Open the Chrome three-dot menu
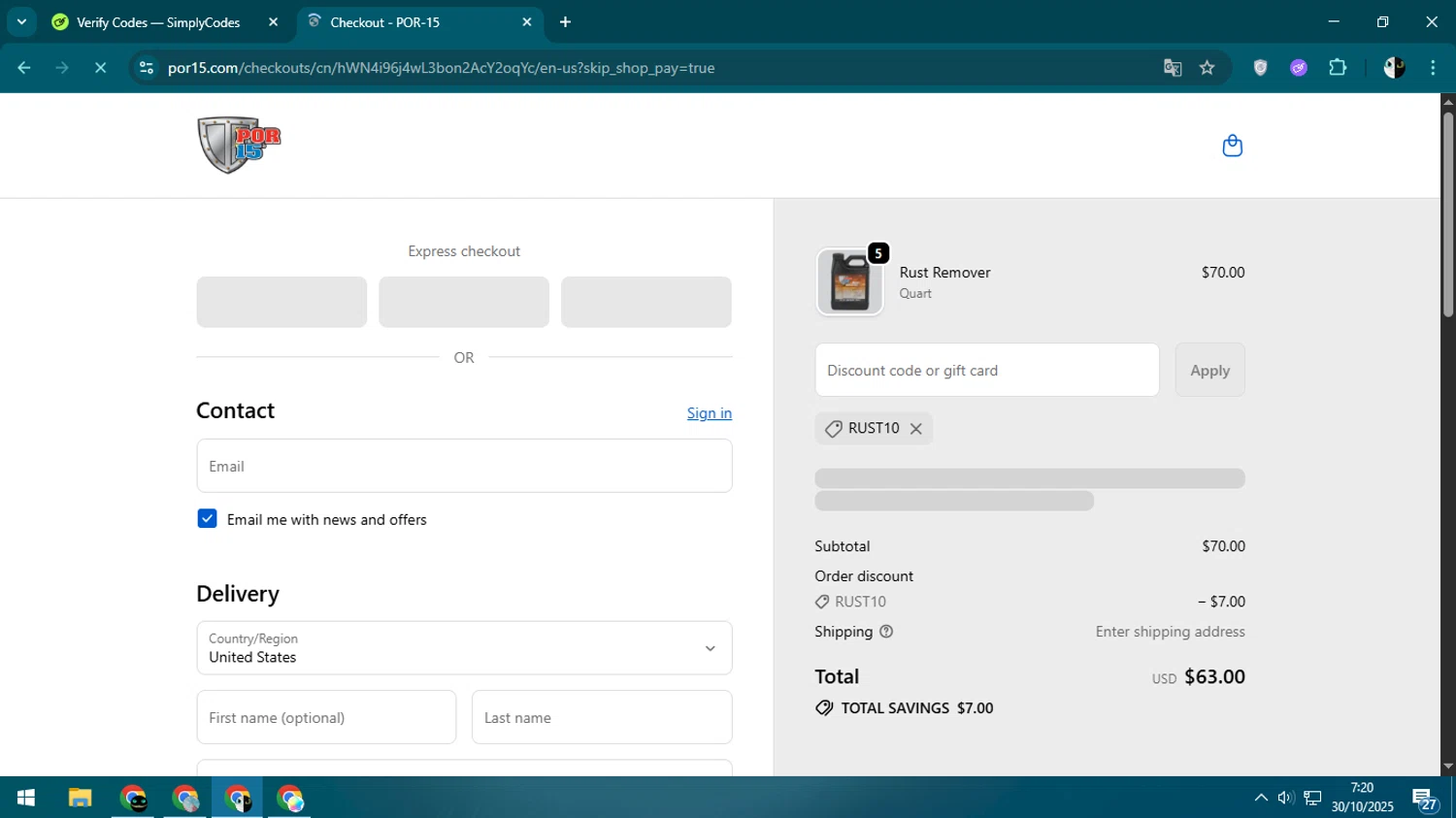Screen dimensions: 1456x818 [1433, 68]
